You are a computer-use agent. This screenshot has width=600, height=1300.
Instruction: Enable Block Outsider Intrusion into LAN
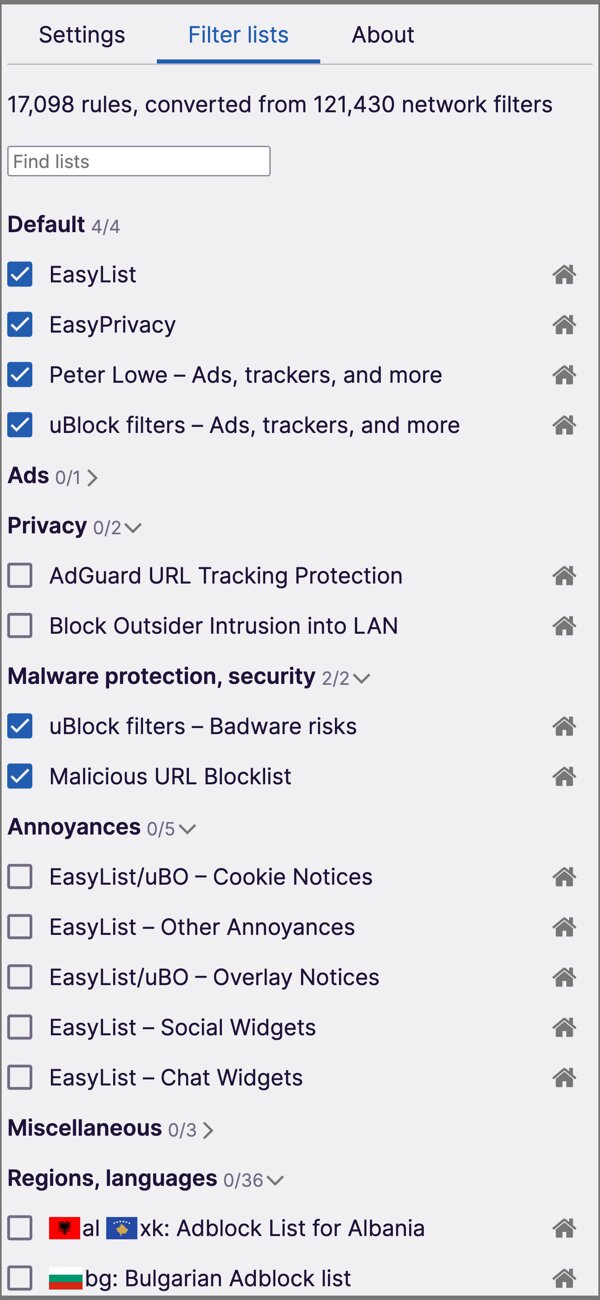tap(20, 626)
